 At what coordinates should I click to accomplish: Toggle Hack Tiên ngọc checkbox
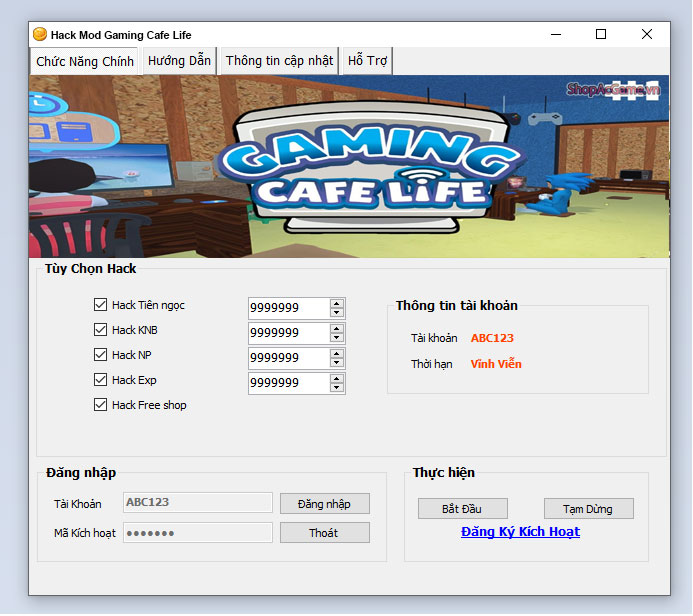pos(100,304)
